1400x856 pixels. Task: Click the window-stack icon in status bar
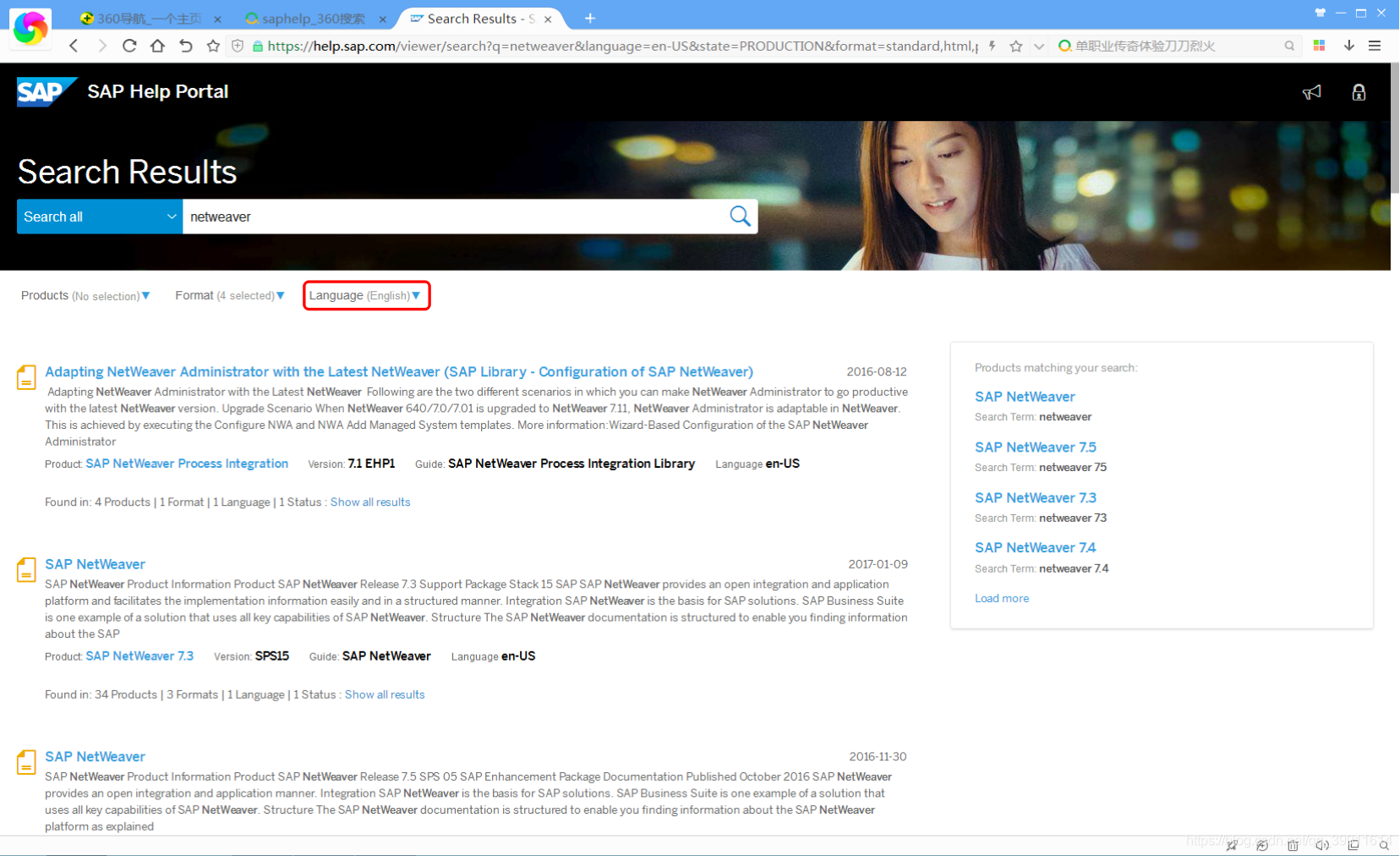pyautogui.click(x=1354, y=845)
